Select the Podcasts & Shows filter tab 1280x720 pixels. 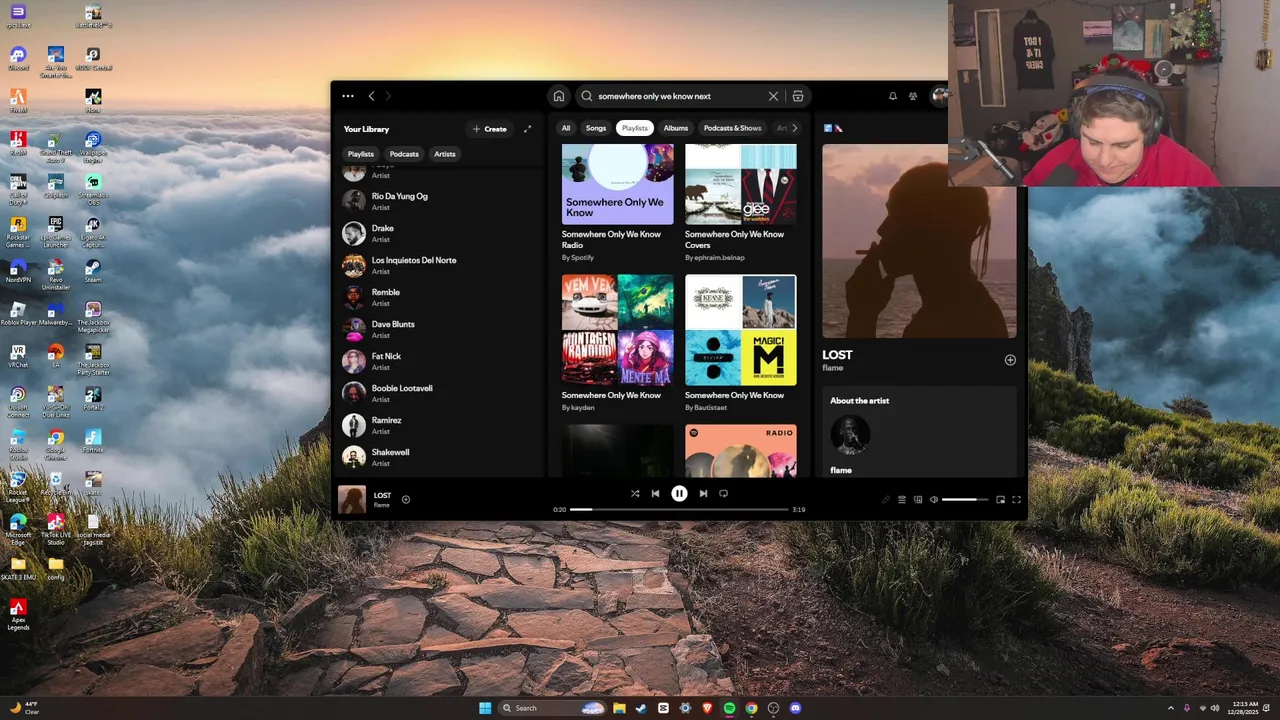tap(732, 128)
